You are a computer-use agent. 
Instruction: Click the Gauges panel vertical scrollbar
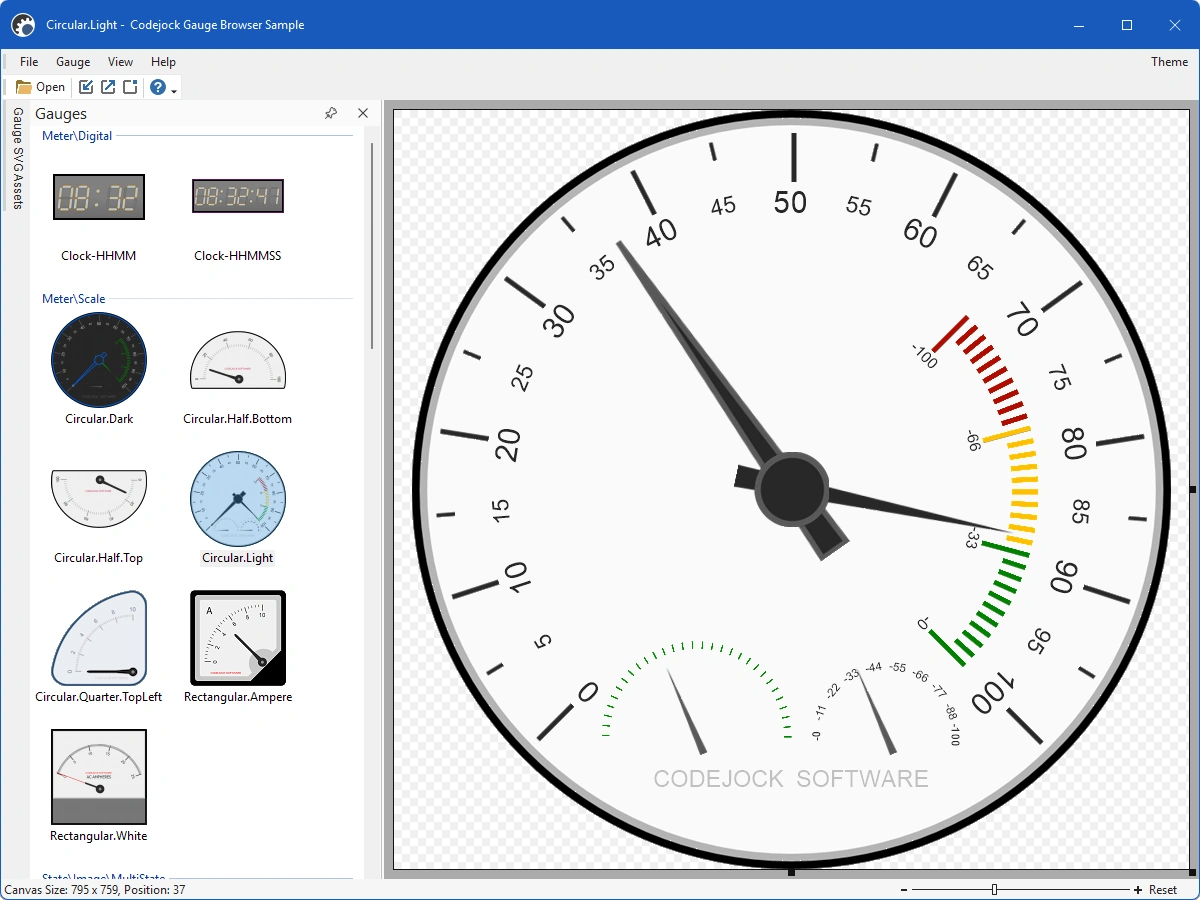[x=372, y=245]
